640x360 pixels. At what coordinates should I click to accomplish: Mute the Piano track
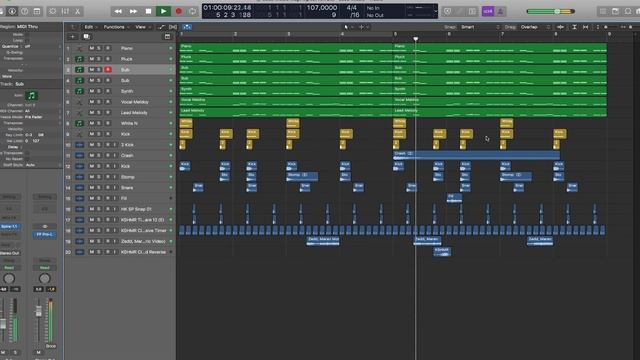pos(91,48)
